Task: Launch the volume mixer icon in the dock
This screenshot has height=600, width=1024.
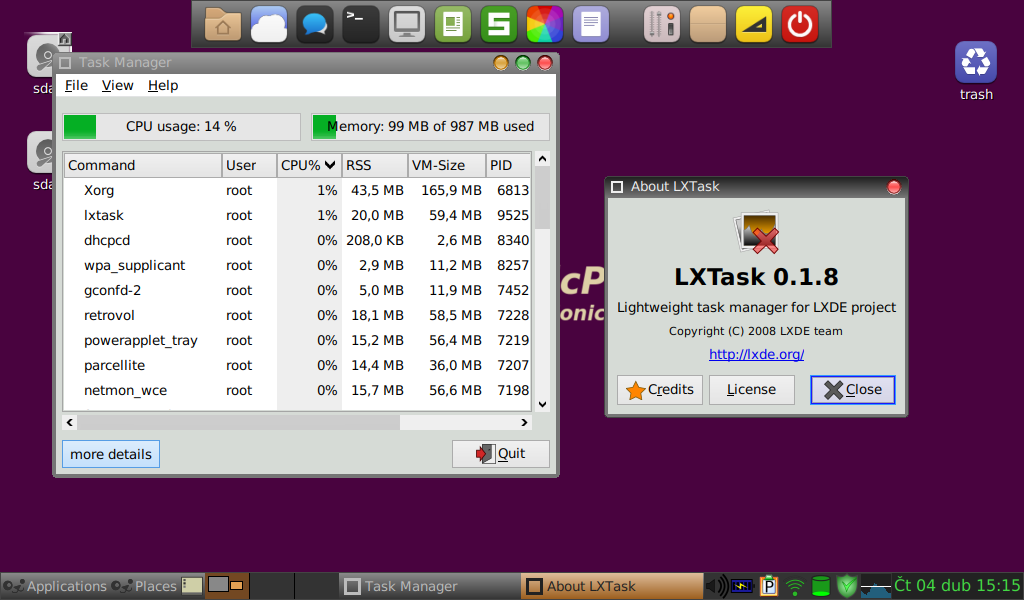Action: click(661, 23)
